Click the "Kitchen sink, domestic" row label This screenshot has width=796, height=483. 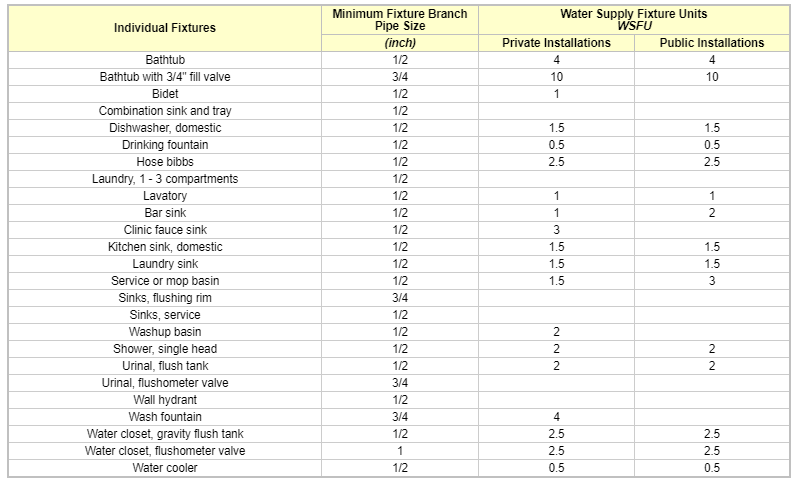click(165, 247)
